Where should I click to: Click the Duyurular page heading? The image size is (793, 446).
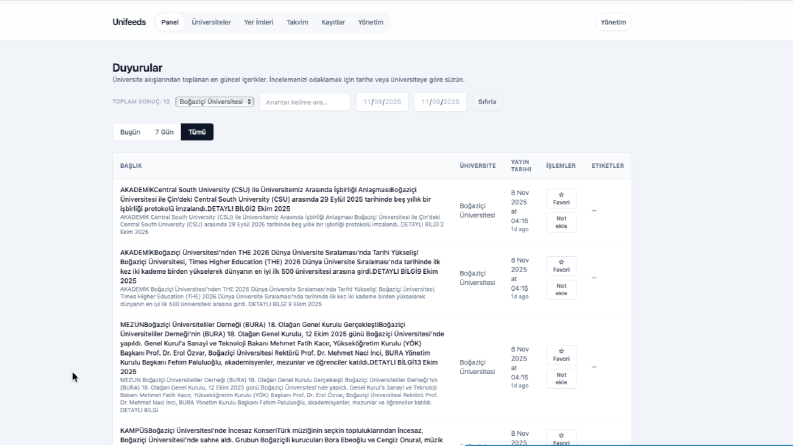coord(137,68)
